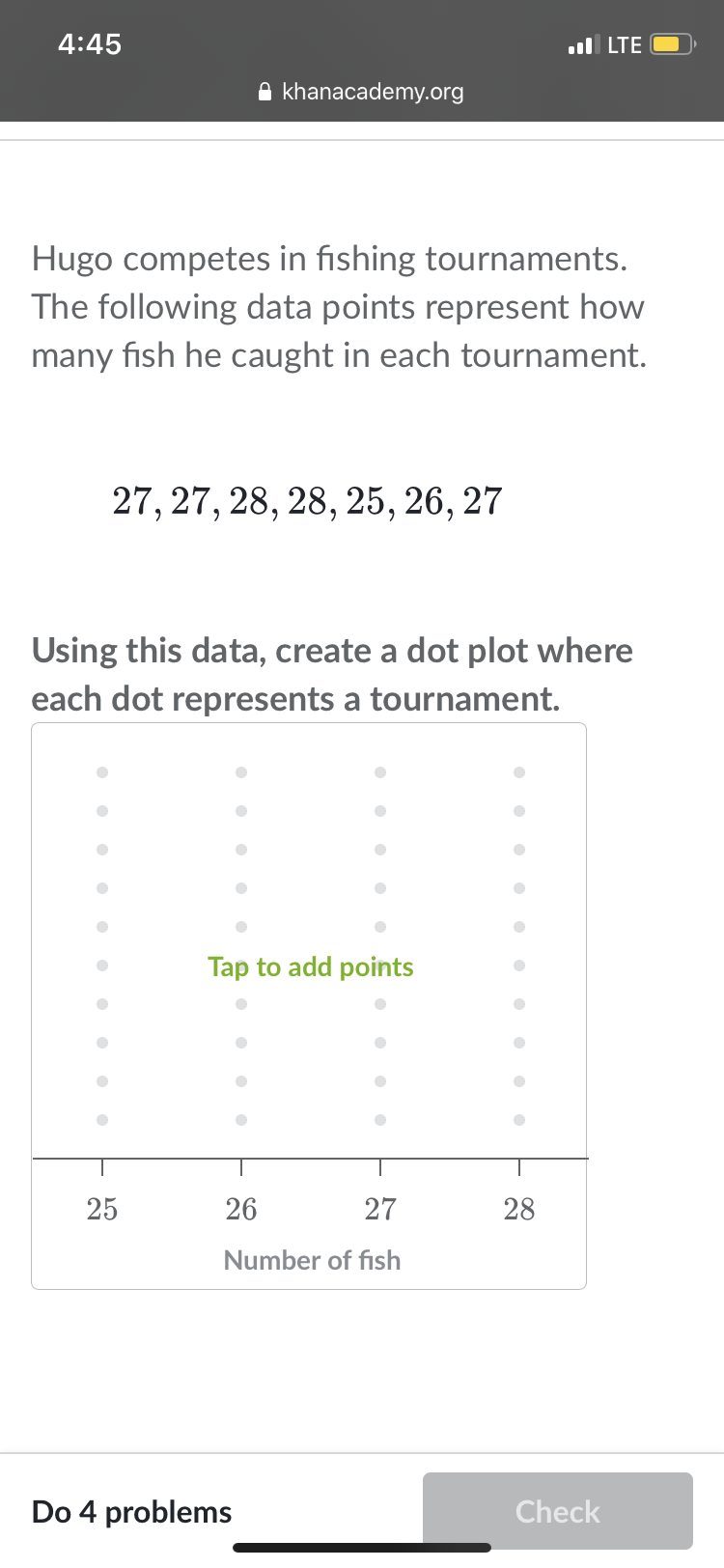Tap the battery icon in status bar
The height and width of the screenshot is (1568, 724).
click(672, 44)
